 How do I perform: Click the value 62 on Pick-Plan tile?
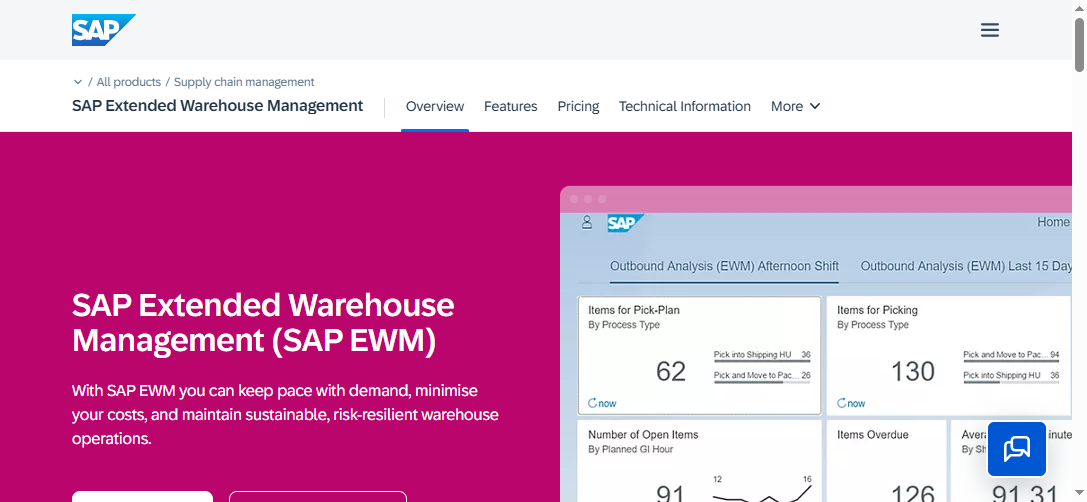pos(670,372)
